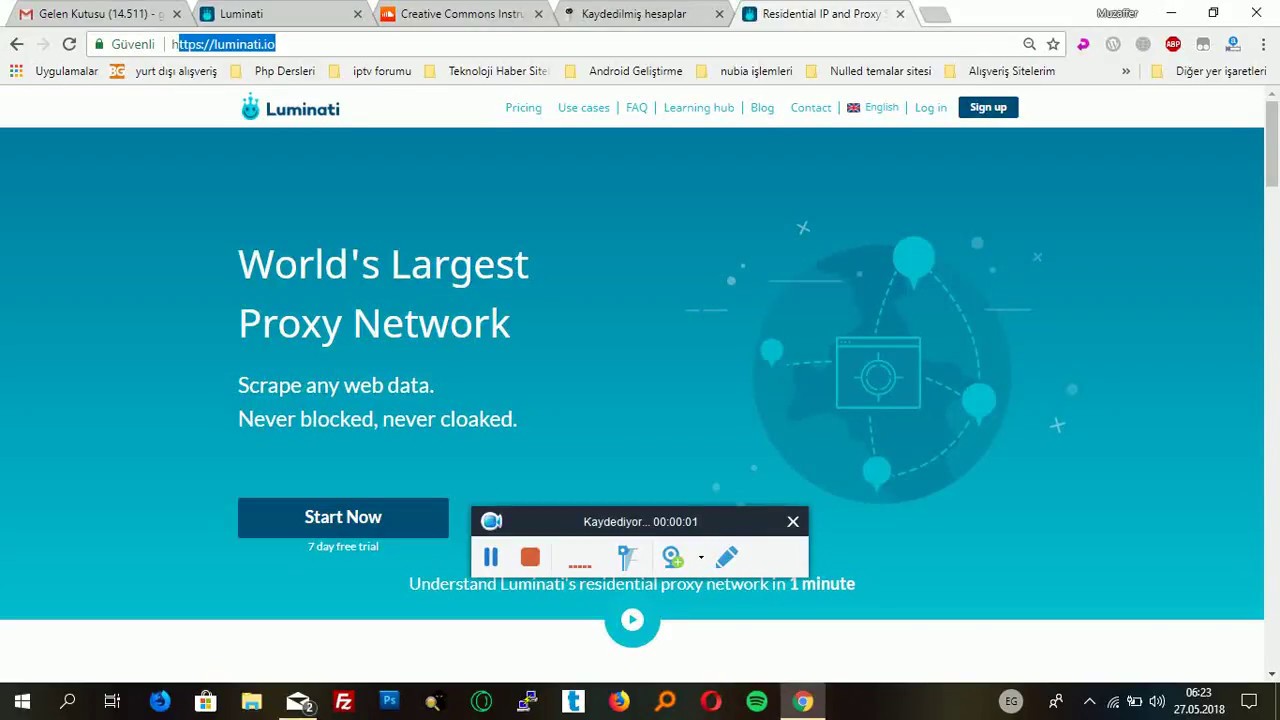This screenshot has width=1280, height=720.
Task: Open FileZilla from the taskbar
Action: (x=343, y=702)
